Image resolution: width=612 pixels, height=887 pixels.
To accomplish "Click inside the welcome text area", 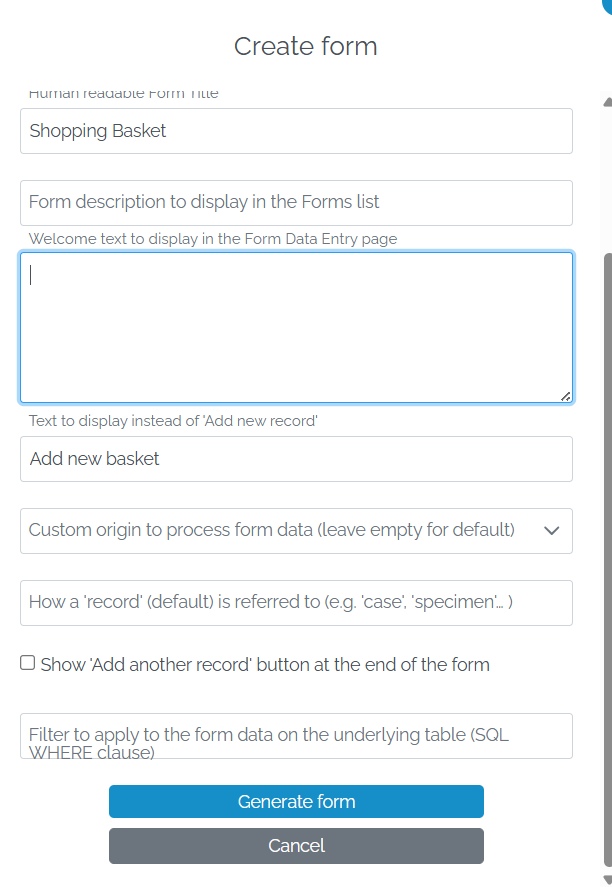I will pos(296,327).
